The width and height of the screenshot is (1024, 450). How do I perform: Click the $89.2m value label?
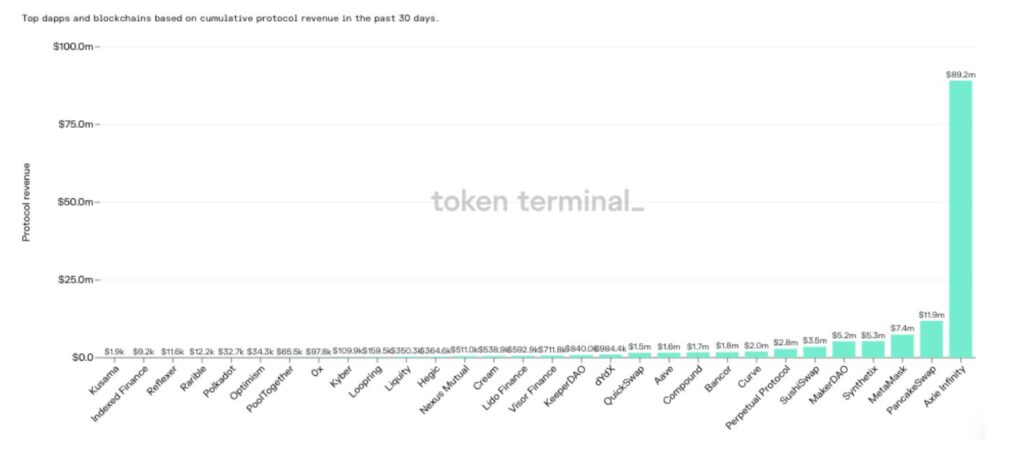coord(961,74)
